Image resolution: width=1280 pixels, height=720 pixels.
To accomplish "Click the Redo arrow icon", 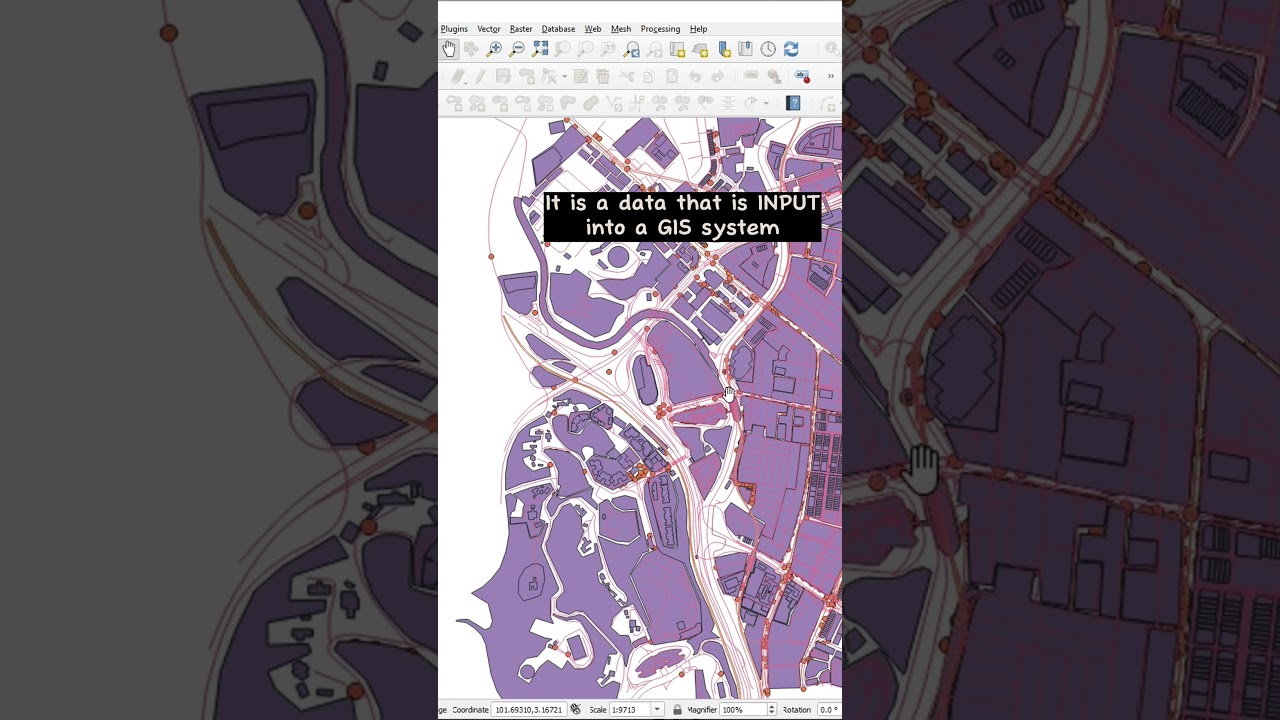I will pyautogui.click(x=717, y=76).
